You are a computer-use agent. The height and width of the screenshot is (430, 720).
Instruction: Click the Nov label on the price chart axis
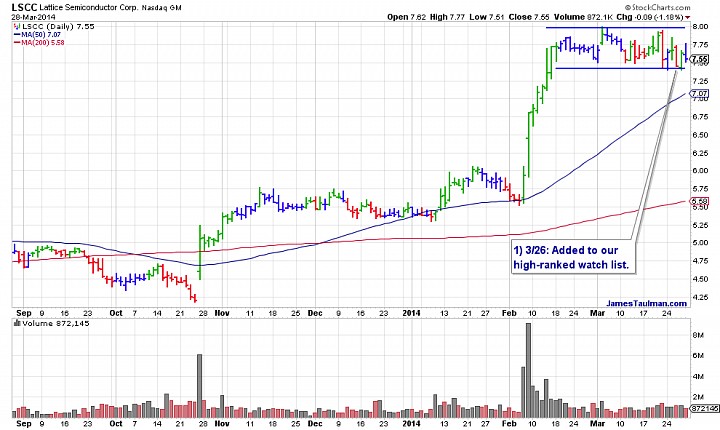[x=222, y=313]
